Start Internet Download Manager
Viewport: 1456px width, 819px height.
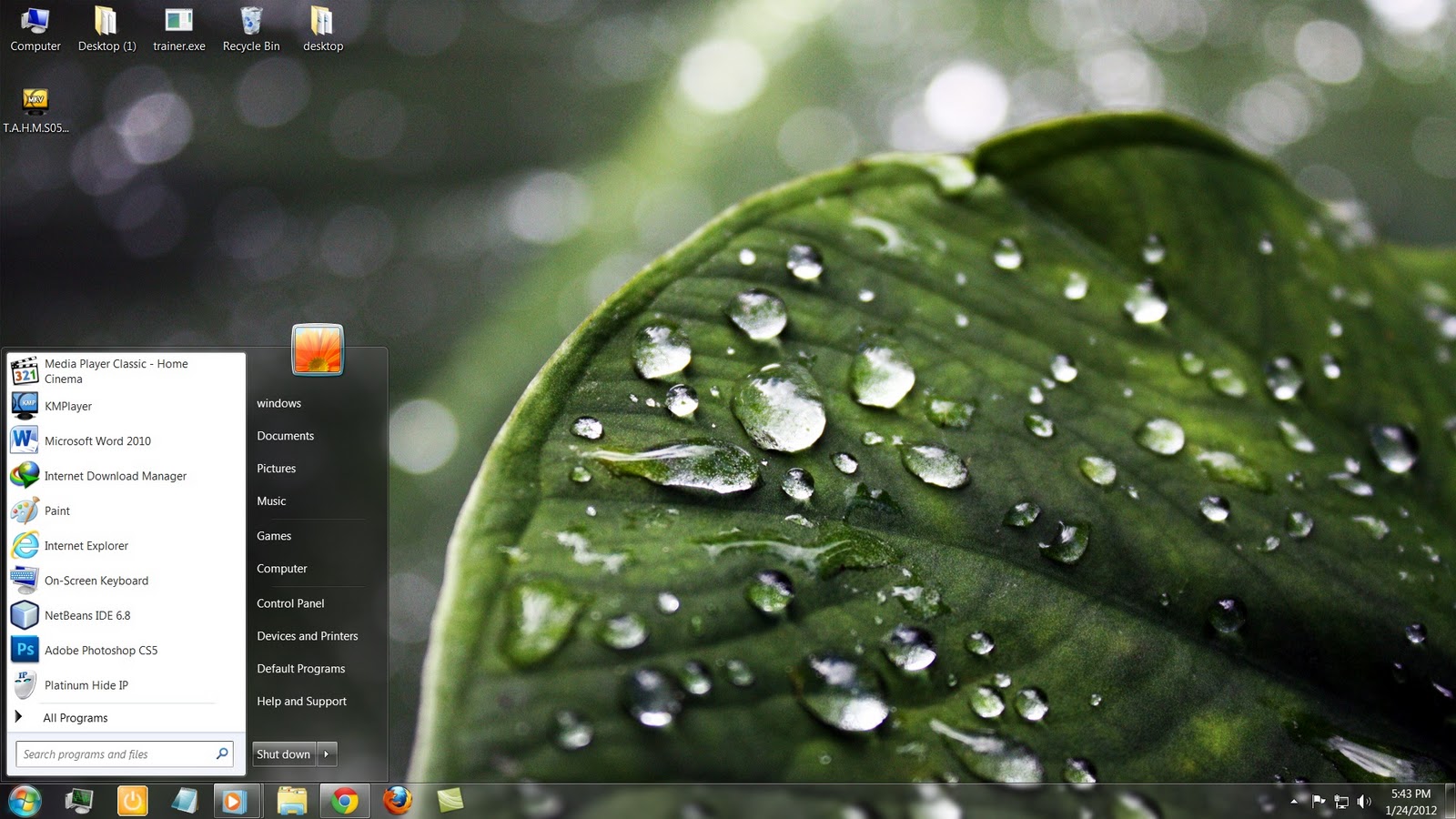coord(116,476)
